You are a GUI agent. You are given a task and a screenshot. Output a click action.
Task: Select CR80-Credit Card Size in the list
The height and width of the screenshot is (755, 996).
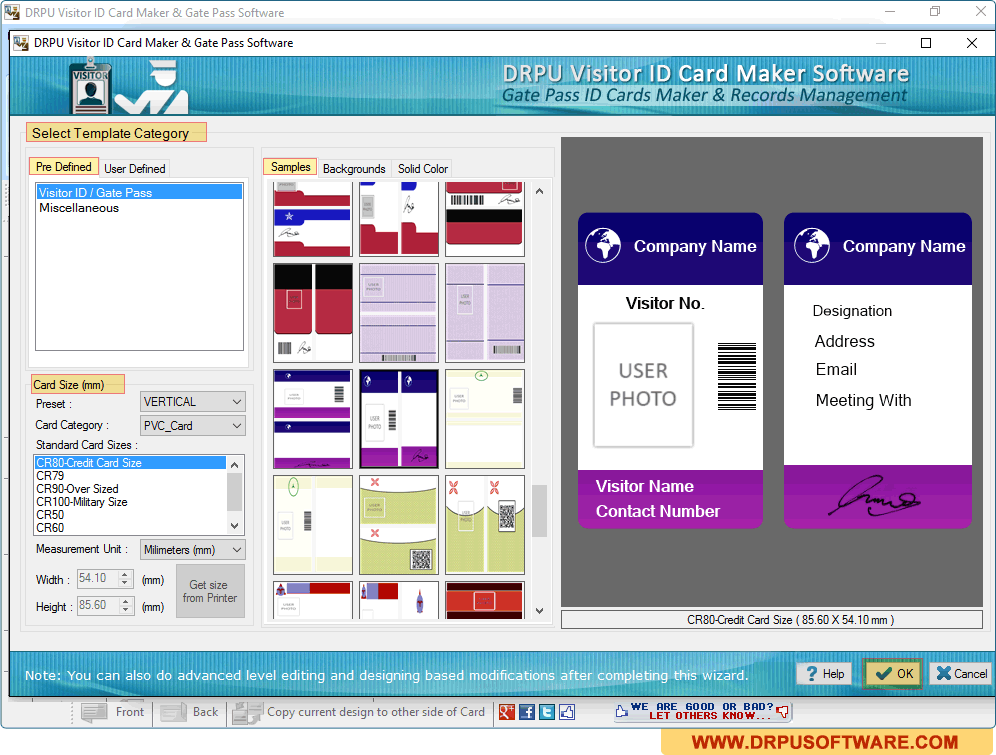pos(130,463)
